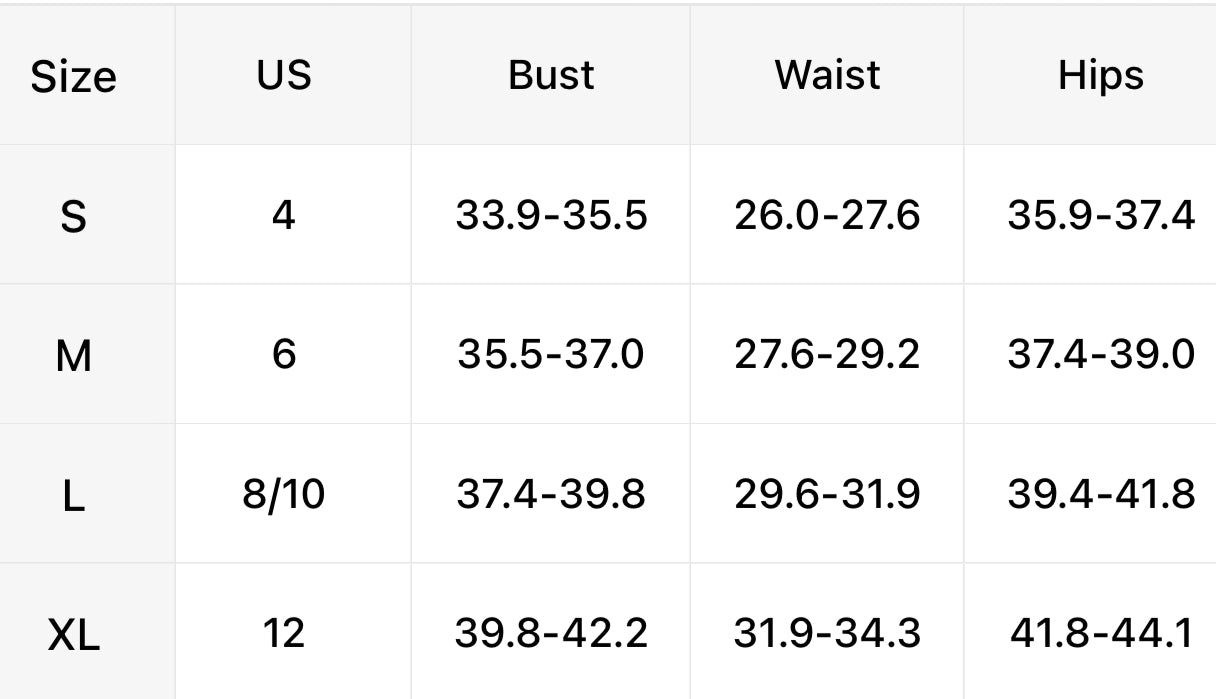Image resolution: width=1217 pixels, height=699 pixels.
Task: Click the M size row label
Action: coord(73,355)
